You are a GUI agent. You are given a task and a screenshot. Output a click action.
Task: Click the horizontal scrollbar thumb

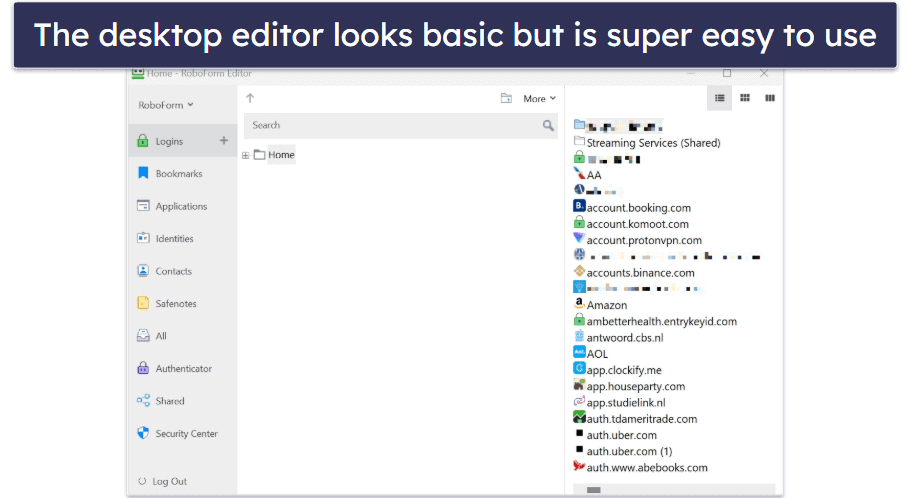(593, 490)
